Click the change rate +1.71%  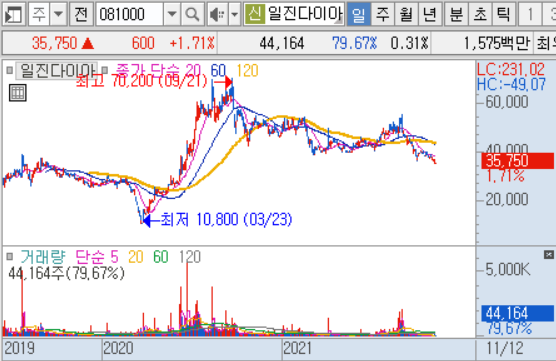[x=192, y=43]
